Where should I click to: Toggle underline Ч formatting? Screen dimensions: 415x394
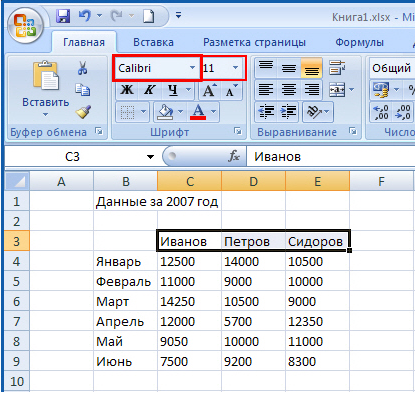tap(173, 90)
